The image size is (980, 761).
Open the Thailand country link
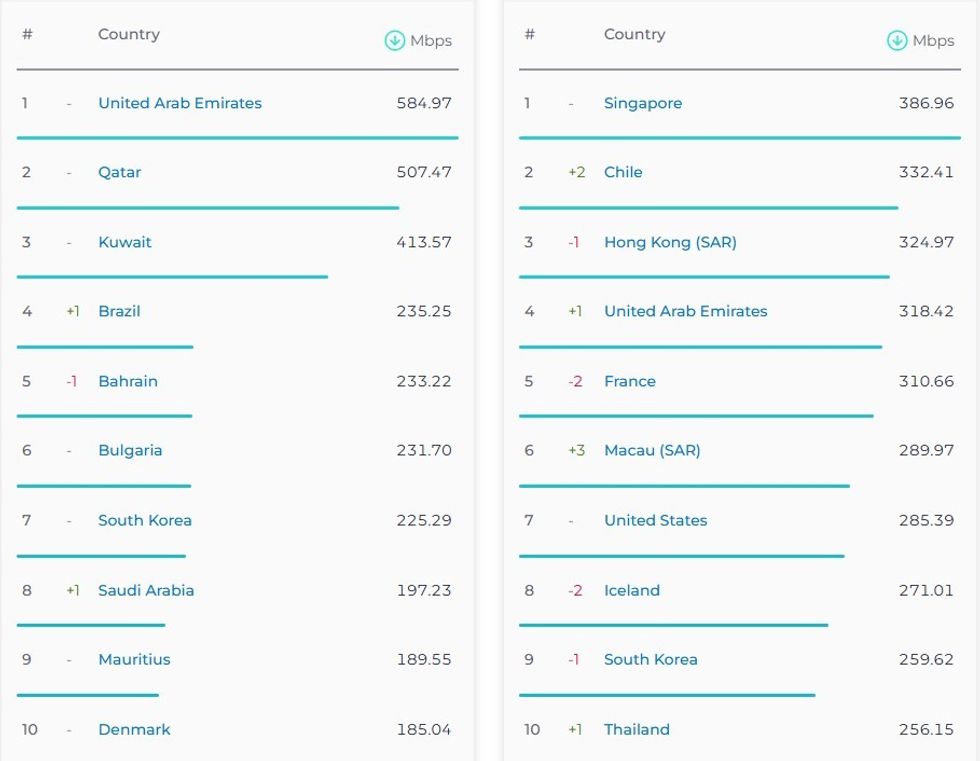pyautogui.click(x=637, y=729)
